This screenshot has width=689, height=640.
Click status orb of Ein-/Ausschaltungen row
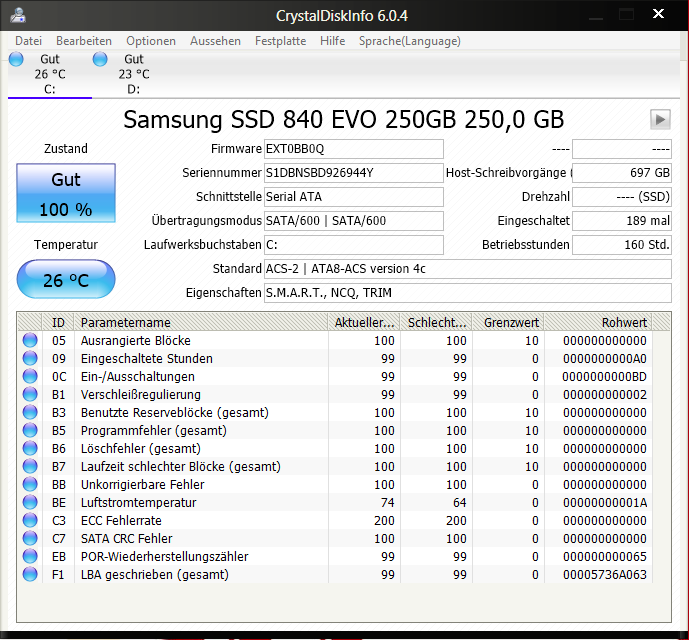[x=30, y=376]
